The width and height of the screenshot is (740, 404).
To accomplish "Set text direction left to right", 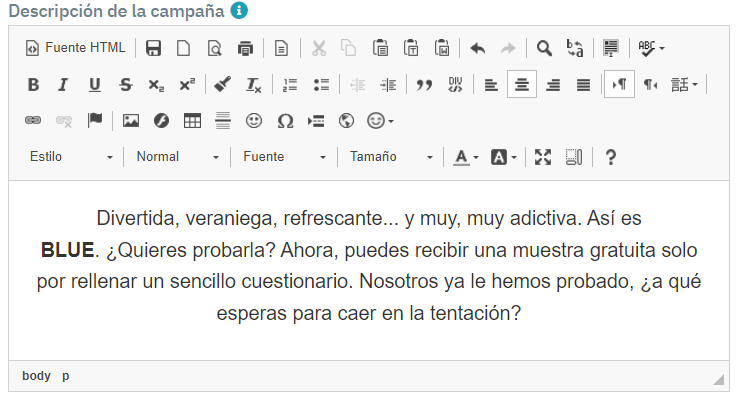I will 619,85.
